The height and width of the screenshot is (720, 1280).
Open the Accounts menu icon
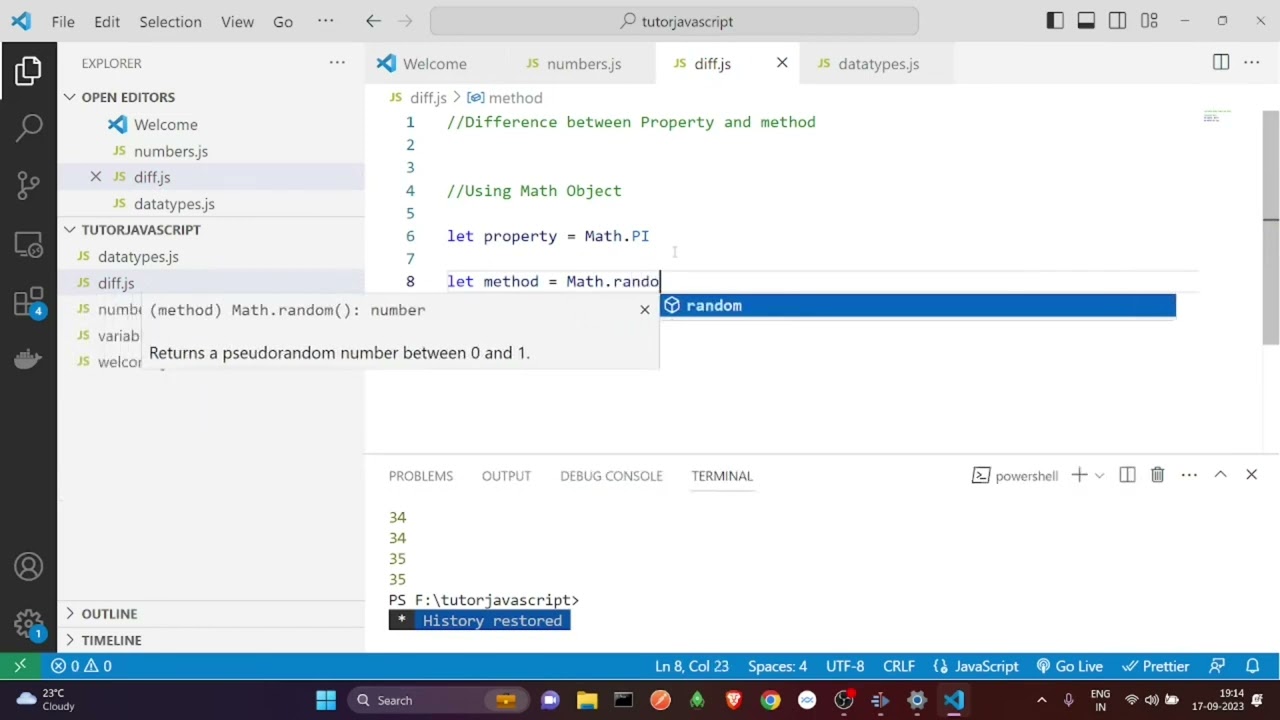[28, 567]
